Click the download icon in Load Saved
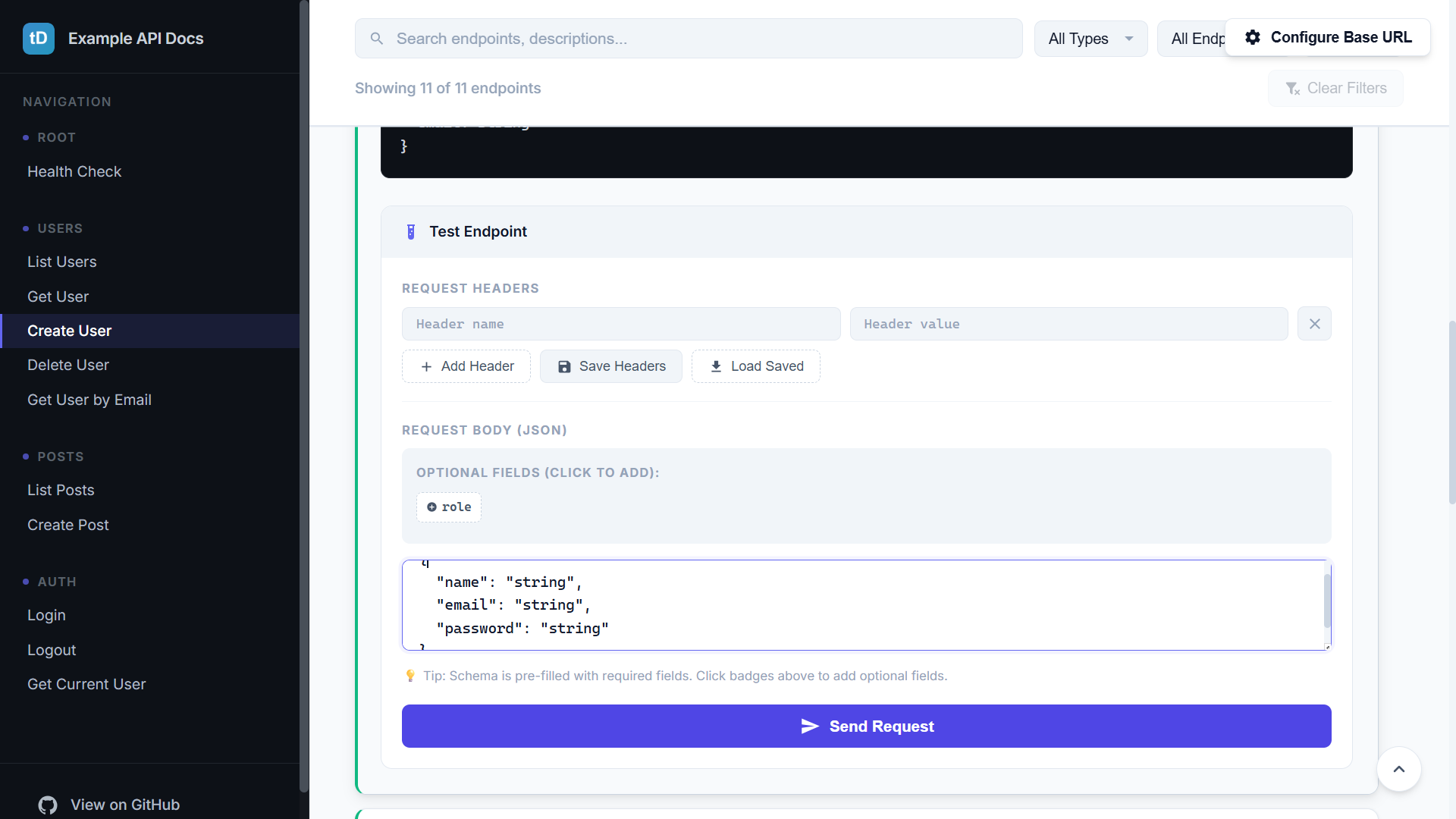This screenshot has width=1456, height=819. [716, 367]
